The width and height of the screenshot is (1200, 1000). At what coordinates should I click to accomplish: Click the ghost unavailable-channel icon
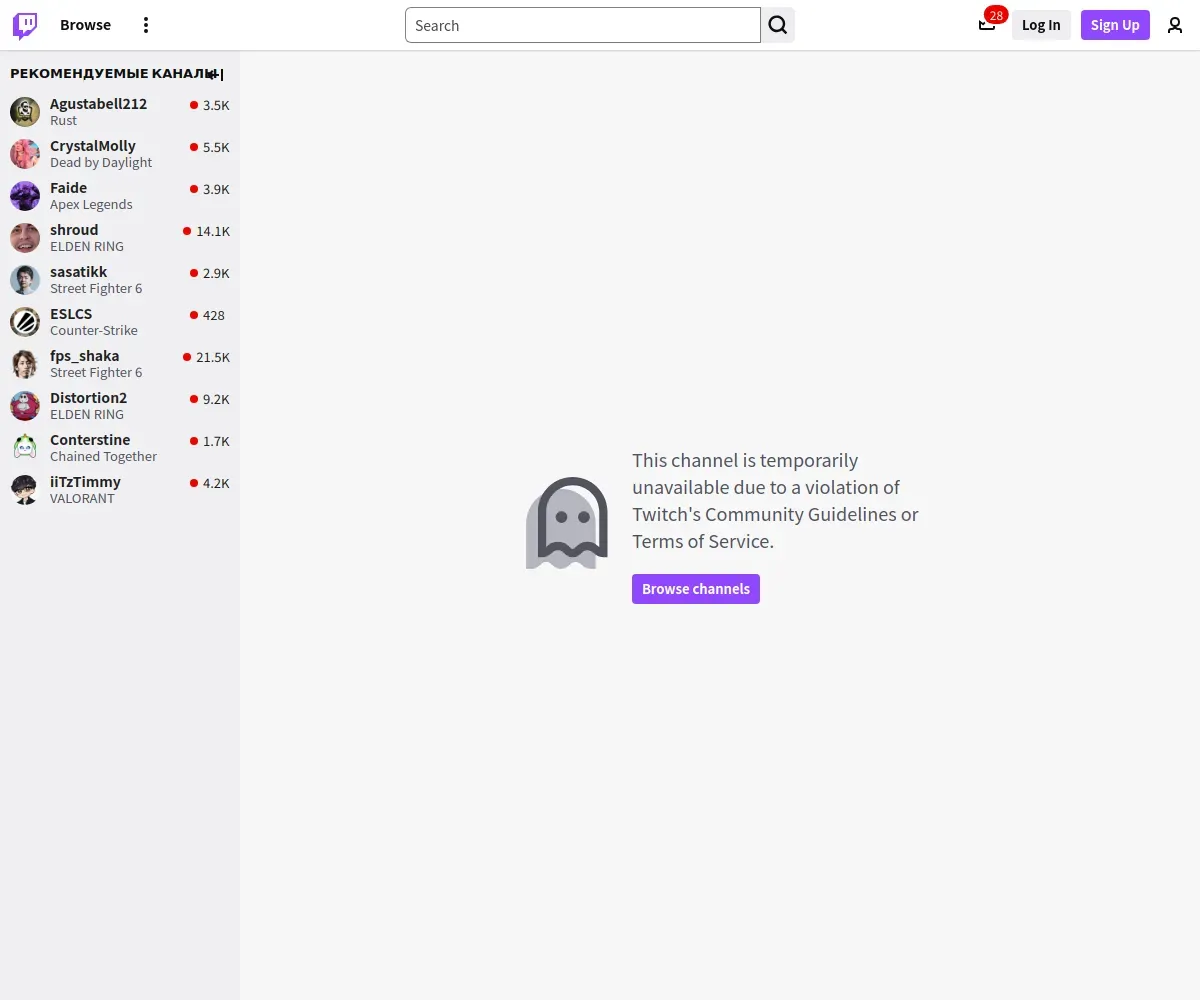(567, 523)
